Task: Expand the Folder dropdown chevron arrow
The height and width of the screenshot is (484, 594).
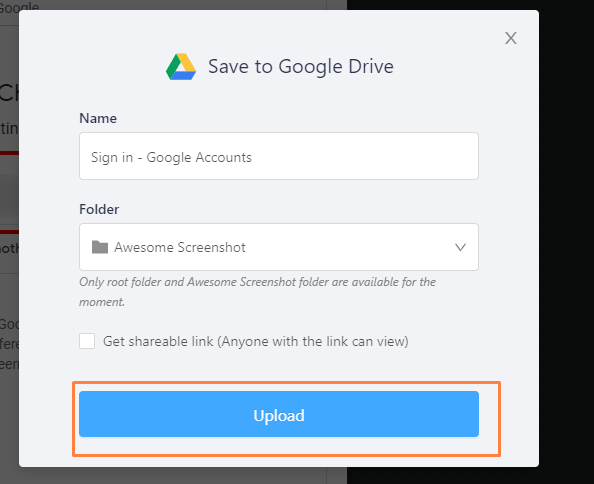Action: (x=460, y=247)
